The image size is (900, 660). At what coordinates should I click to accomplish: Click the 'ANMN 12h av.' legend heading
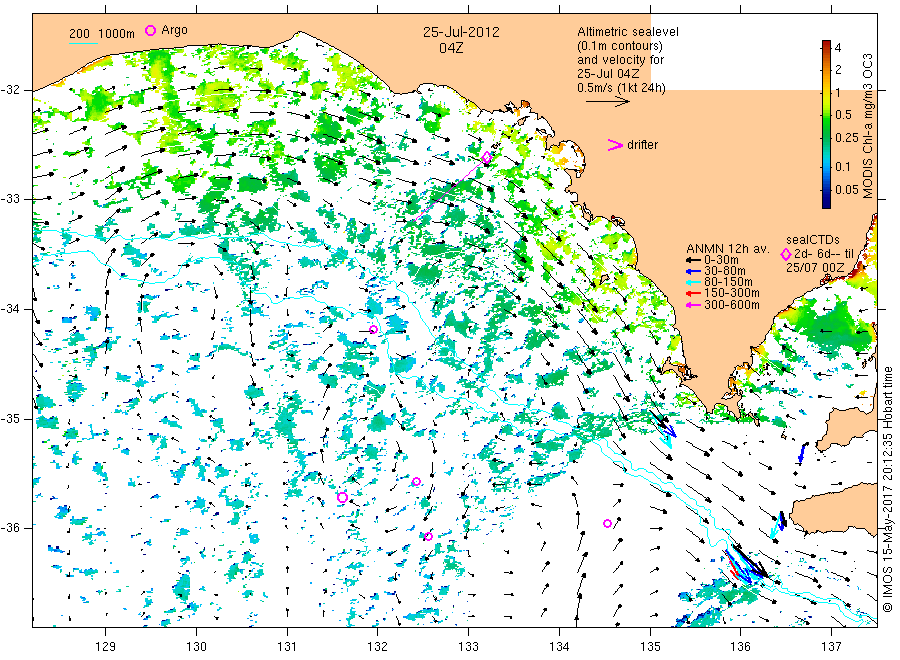[727, 249]
